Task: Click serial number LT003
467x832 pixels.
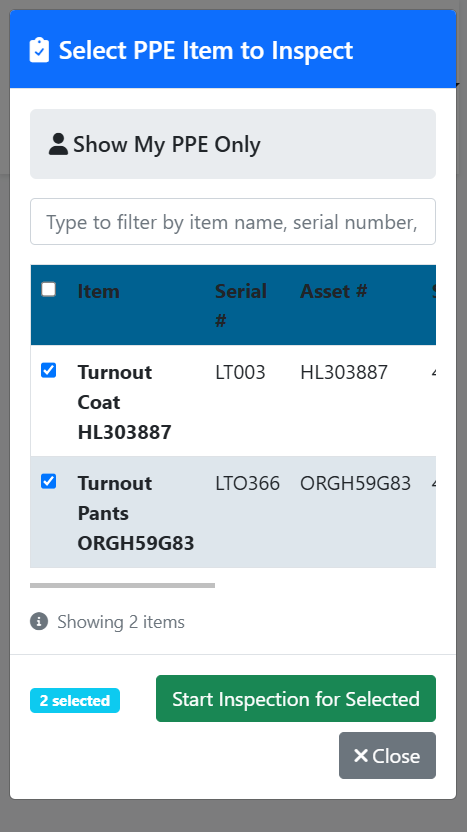Action: pos(240,372)
